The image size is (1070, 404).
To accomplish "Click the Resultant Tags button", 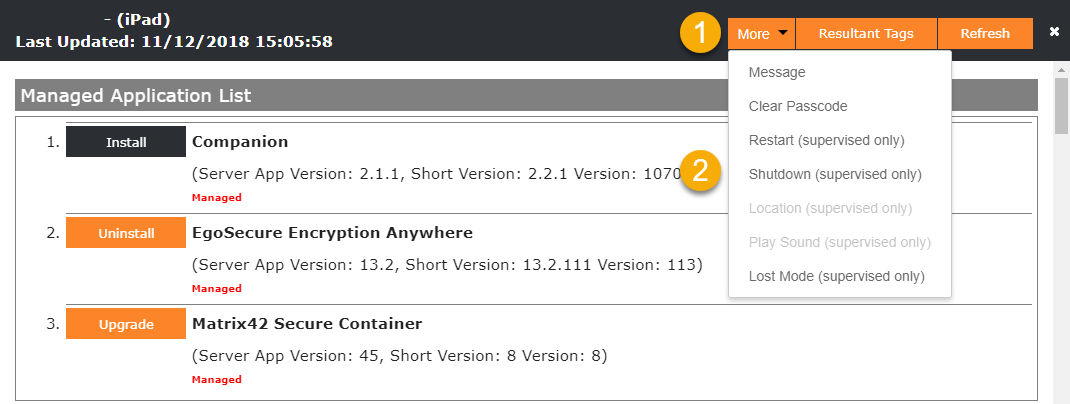I will click(x=866, y=33).
